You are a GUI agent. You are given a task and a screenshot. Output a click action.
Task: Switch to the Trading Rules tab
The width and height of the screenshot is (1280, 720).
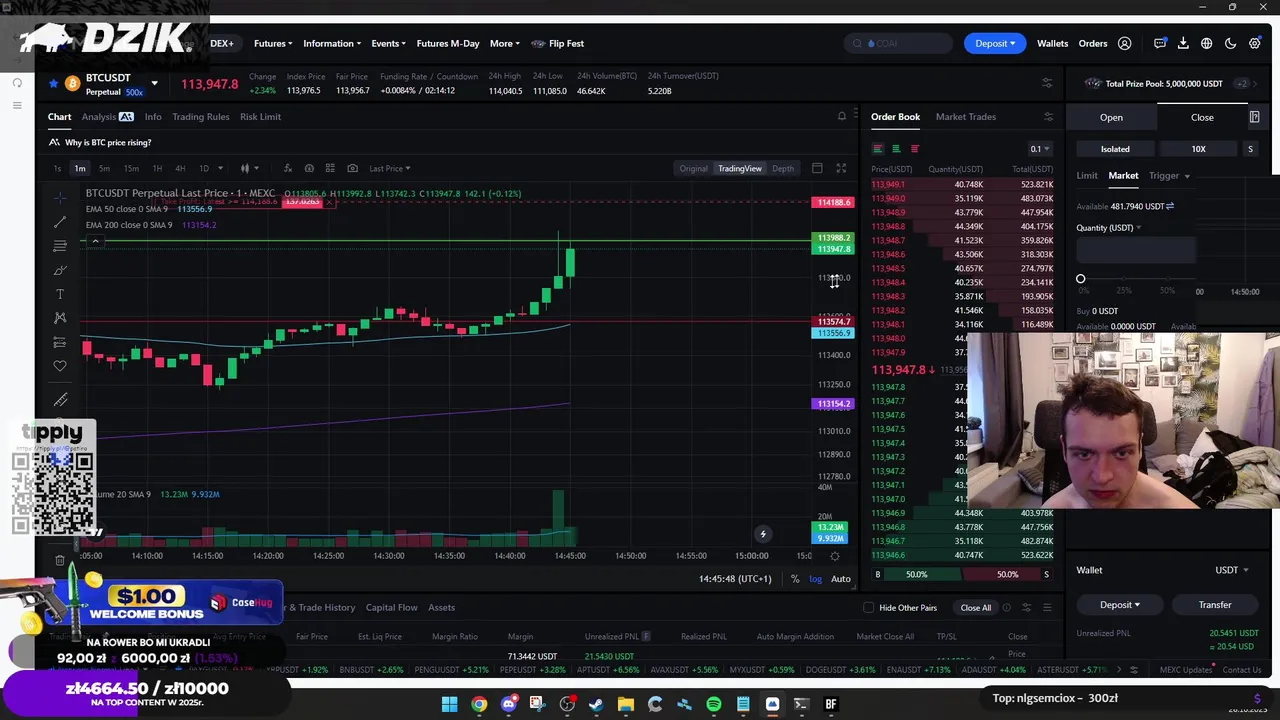(x=200, y=117)
